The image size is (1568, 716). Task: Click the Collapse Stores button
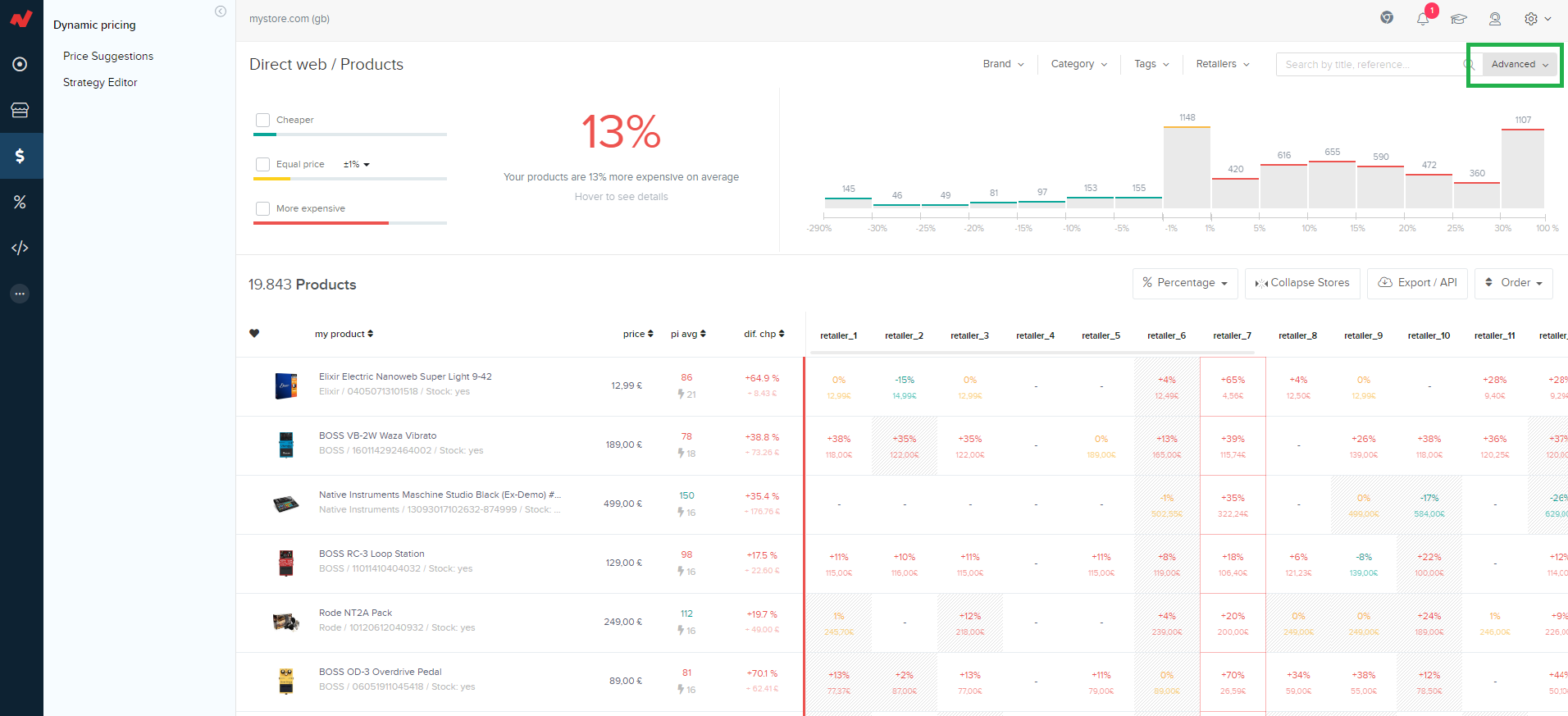click(x=1302, y=283)
